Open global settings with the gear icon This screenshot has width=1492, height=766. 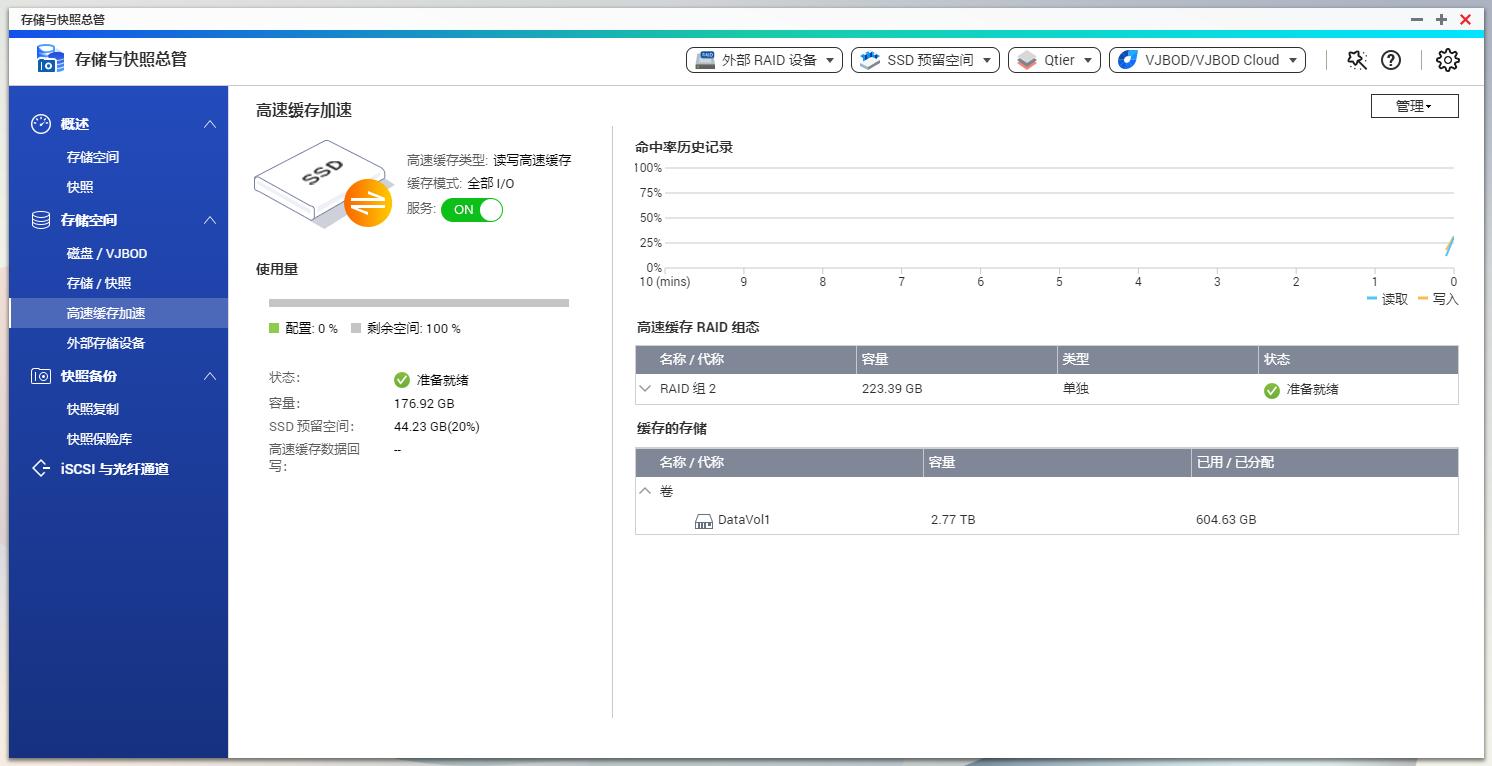tap(1447, 60)
